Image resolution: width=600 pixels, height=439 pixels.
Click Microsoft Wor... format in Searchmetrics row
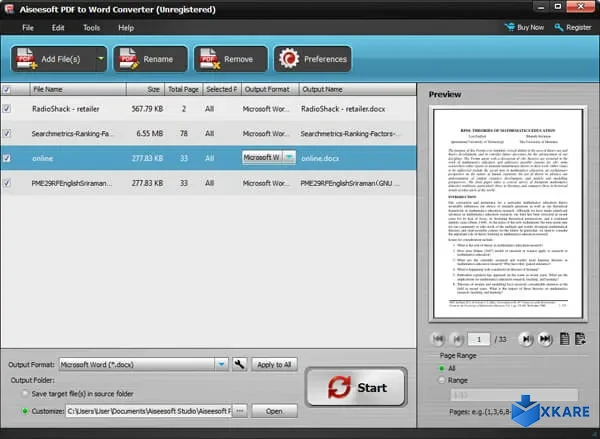266,134
